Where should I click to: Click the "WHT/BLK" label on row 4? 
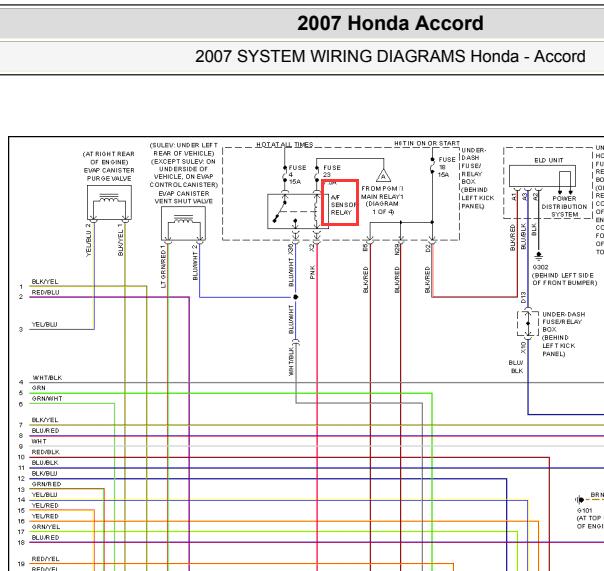pyautogui.click(x=47, y=378)
